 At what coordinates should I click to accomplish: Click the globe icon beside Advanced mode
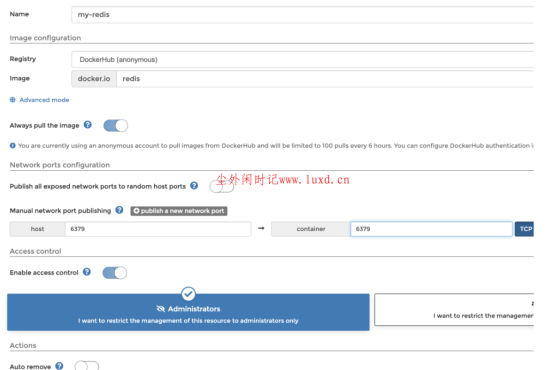pos(13,100)
